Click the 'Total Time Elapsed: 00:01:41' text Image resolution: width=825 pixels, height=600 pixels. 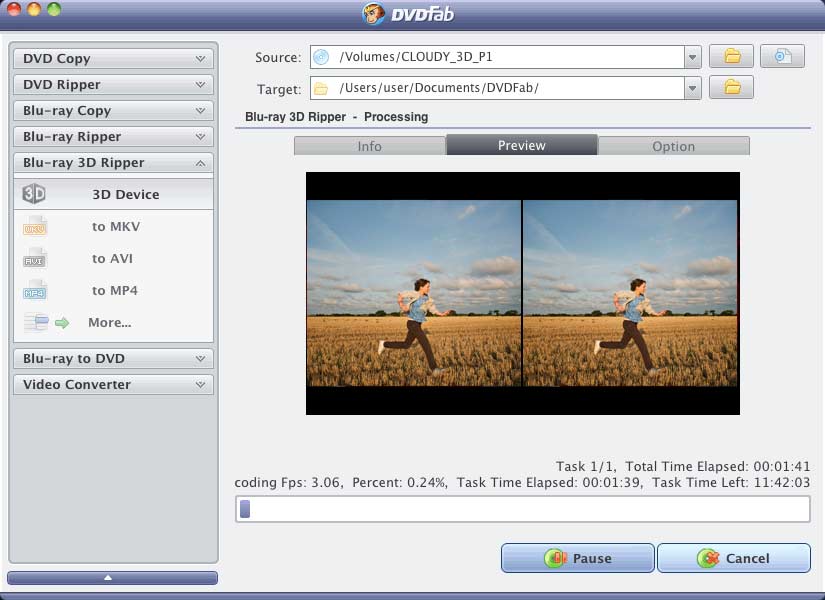(718, 466)
